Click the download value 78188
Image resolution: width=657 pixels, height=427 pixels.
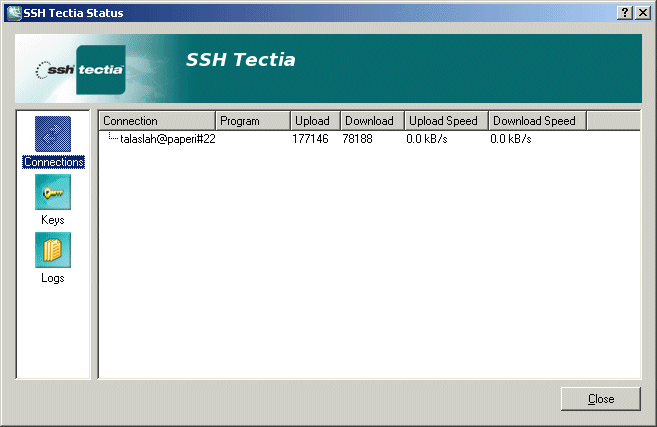coord(358,139)
